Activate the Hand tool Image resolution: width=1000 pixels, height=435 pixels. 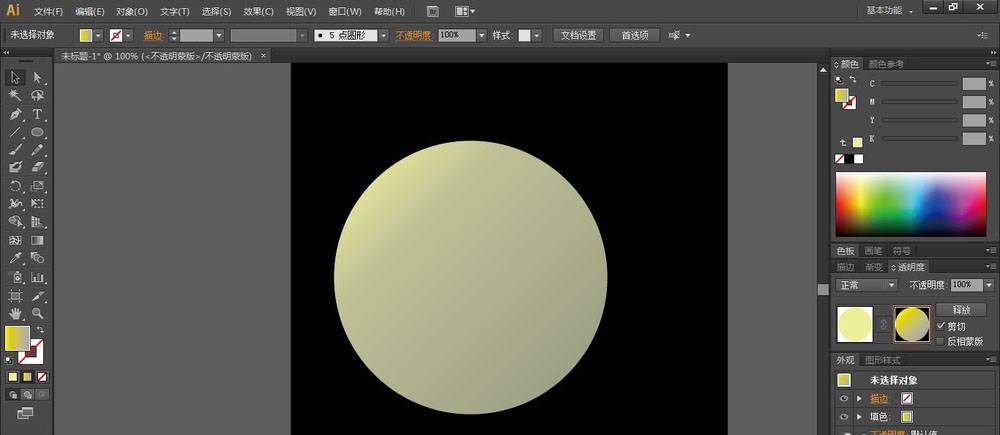point(16,314)
